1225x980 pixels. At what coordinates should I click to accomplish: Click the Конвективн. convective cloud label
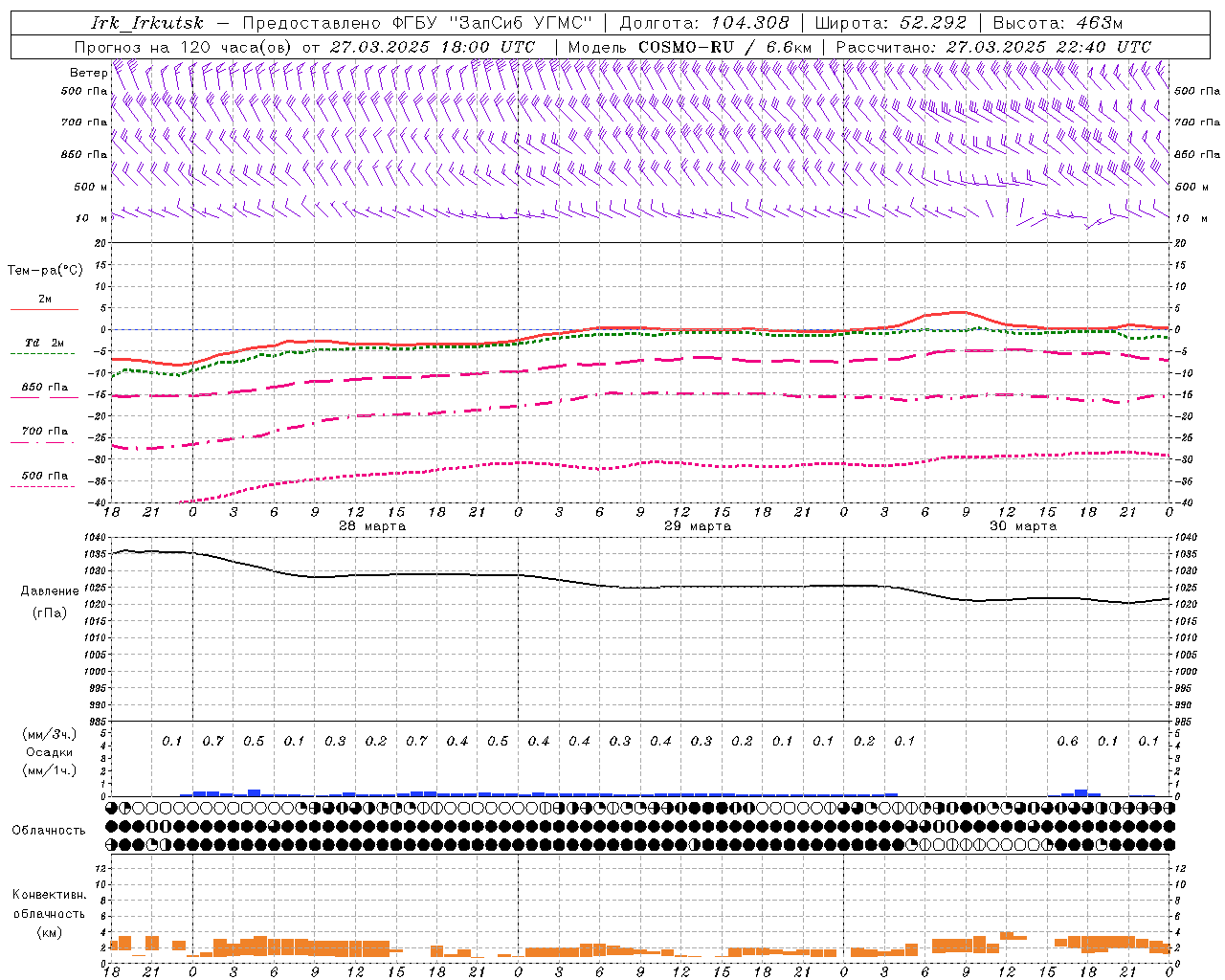[x=49, y=895]
